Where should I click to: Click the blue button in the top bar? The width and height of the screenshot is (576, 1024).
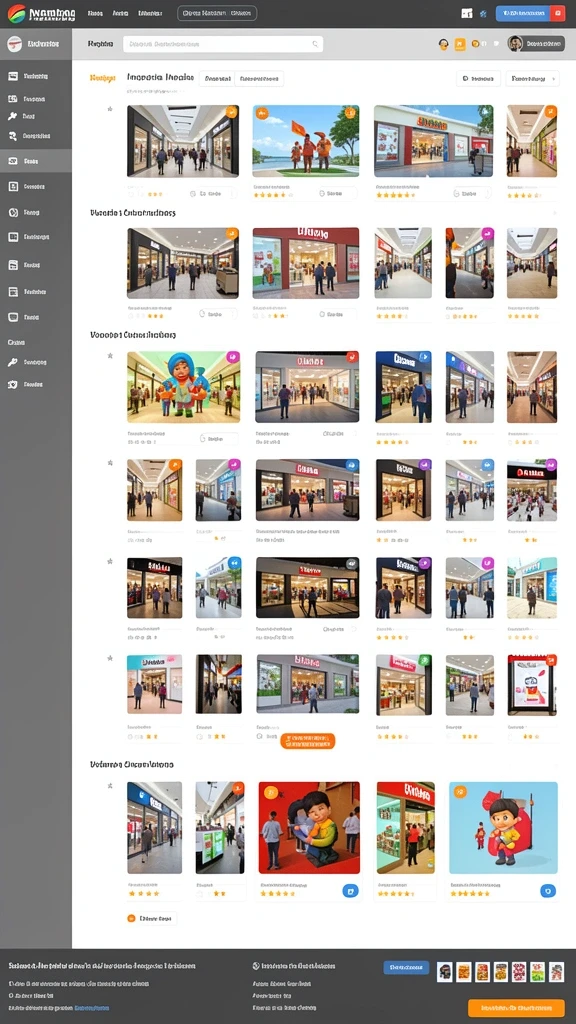click(522, 13)
